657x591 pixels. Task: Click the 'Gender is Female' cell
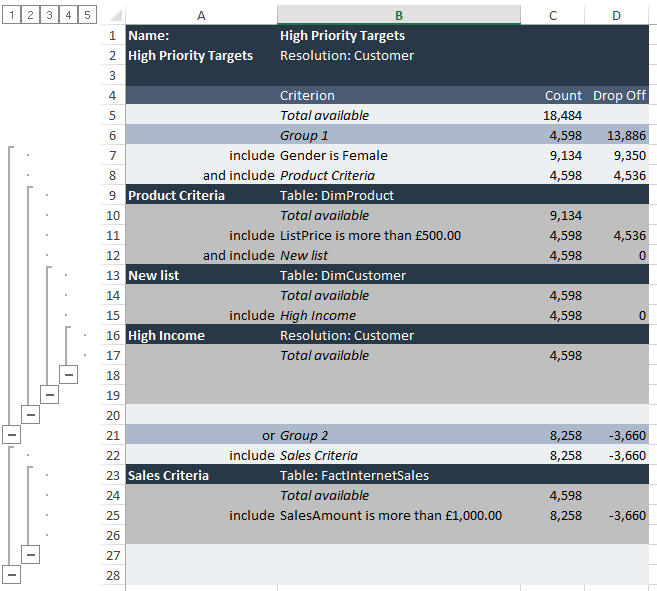(334, 155)
